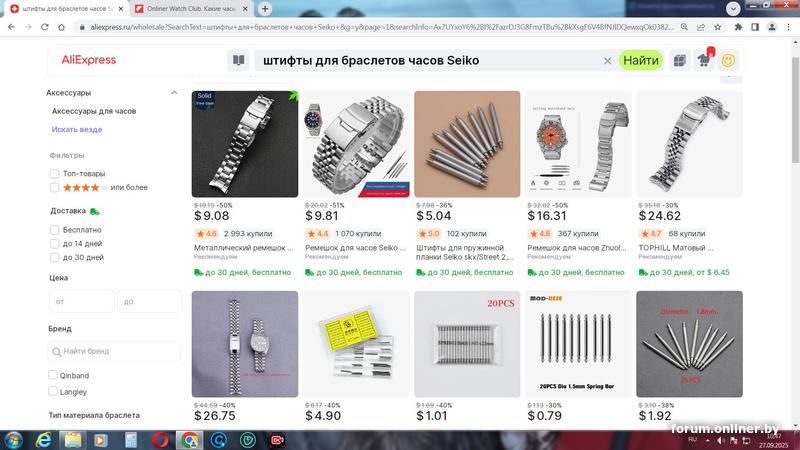Collapse the Аксессуары category section
The width and height of the screenshot is (800, 450).
[174, 93]
